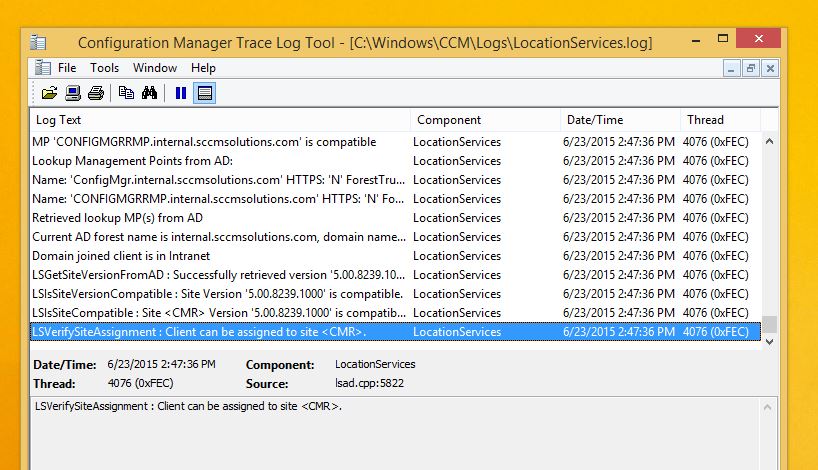Click the application icon in title bar
This screenshot has width=818, height=470.
point(38,43)
